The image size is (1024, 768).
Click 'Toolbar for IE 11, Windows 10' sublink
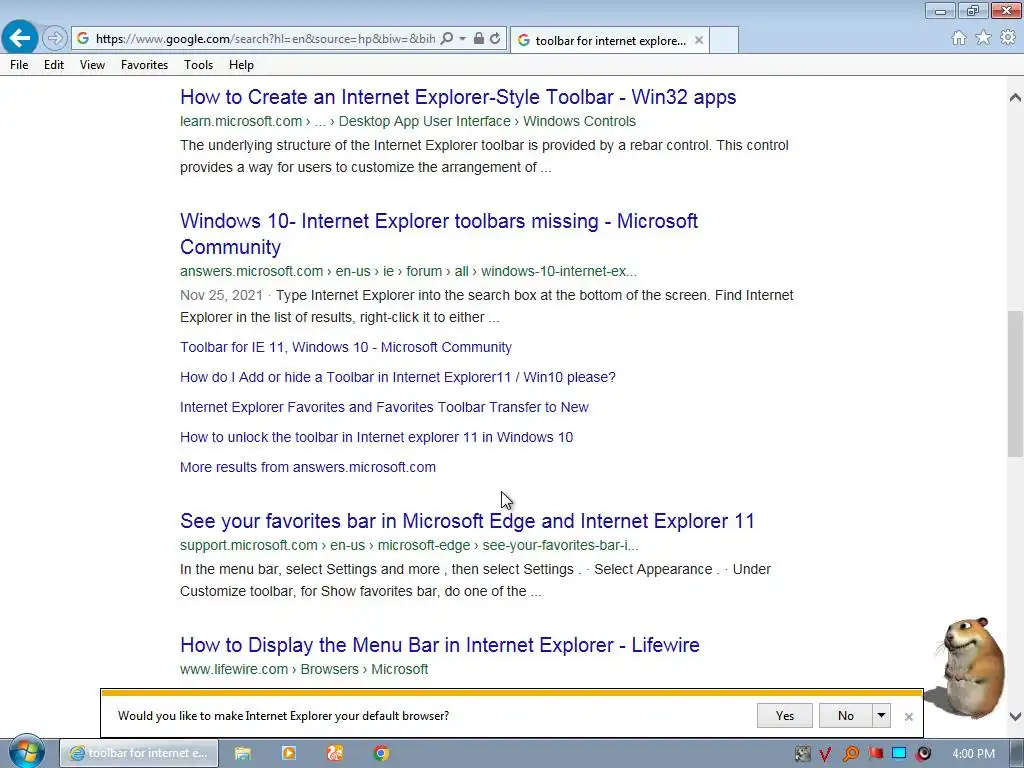pos(345,347)
